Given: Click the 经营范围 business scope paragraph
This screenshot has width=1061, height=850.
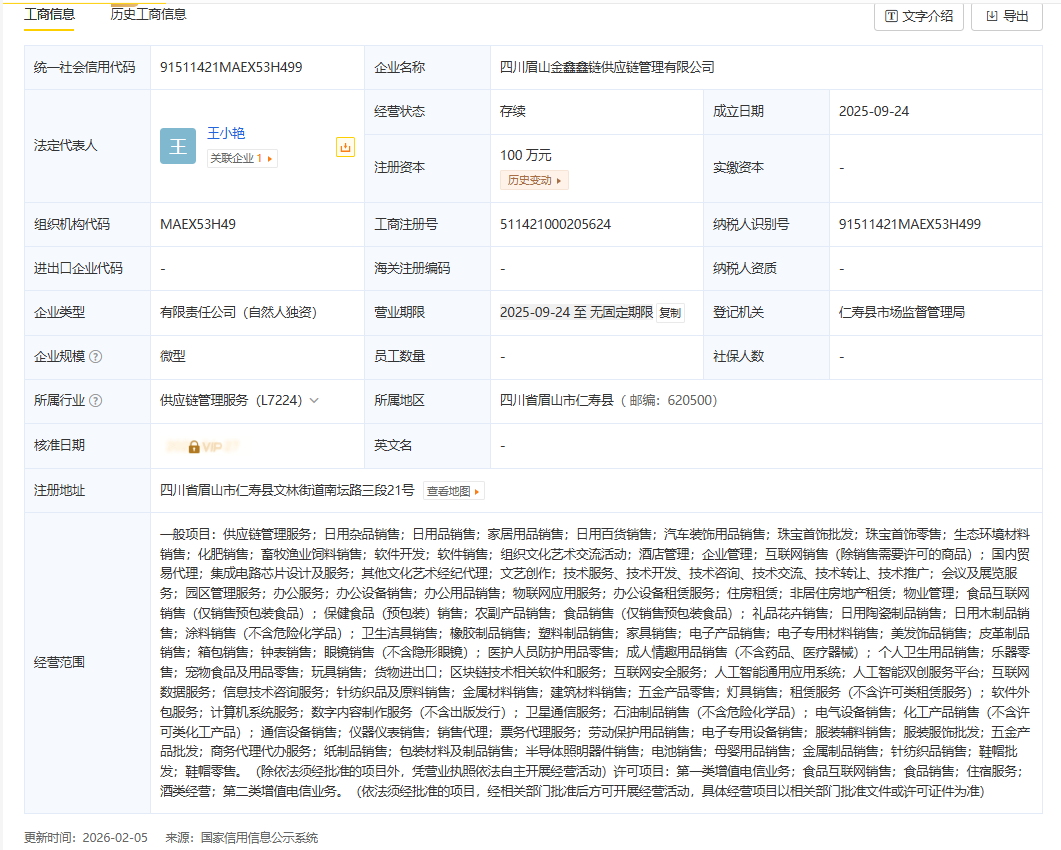Looking at the screenshot, I should point(595,663).
